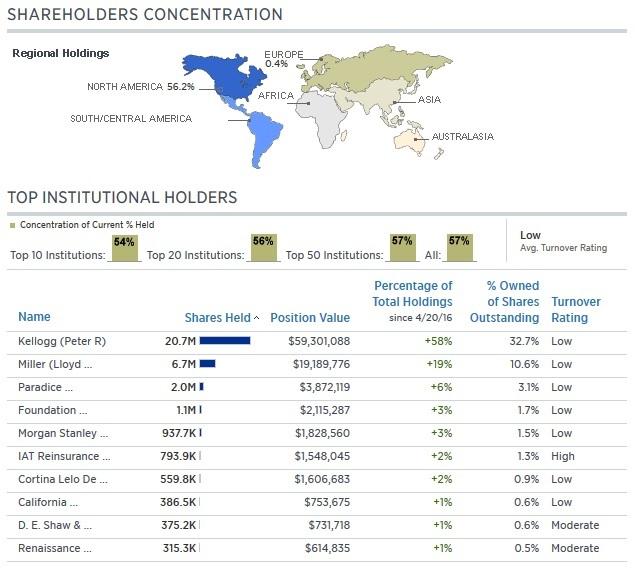Image resolution: width=638 pixels, height=572 pixels.
Task: Select Miller (Lloyd ... holder name
Action: point(55,364)
